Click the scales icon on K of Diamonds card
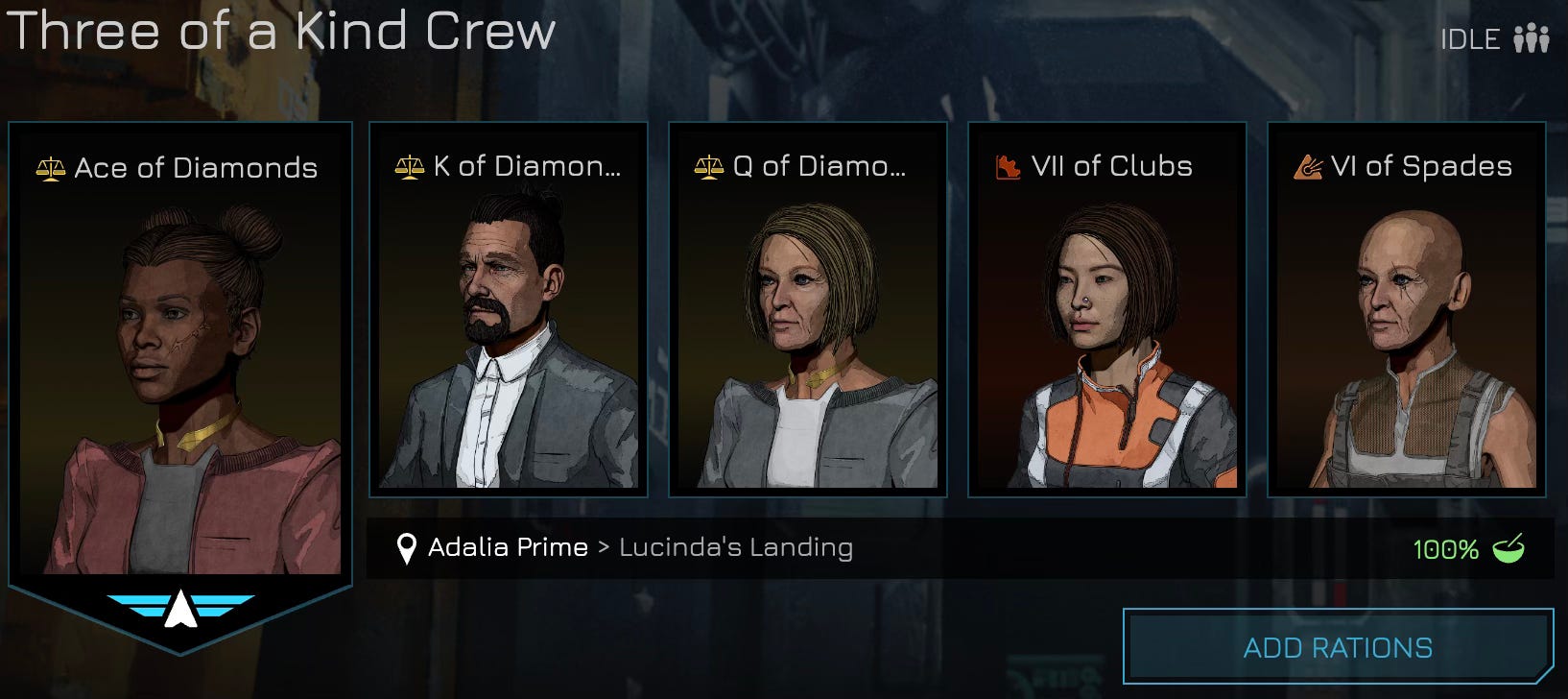Screen dimensions: 1568x699 pyautogui.click(x=409, y=167)
